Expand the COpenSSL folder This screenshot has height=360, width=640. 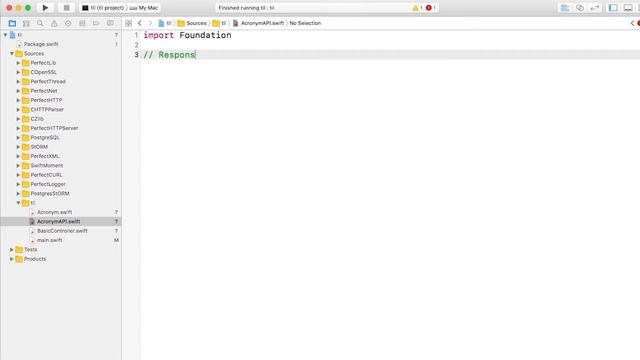click(18, 72)
